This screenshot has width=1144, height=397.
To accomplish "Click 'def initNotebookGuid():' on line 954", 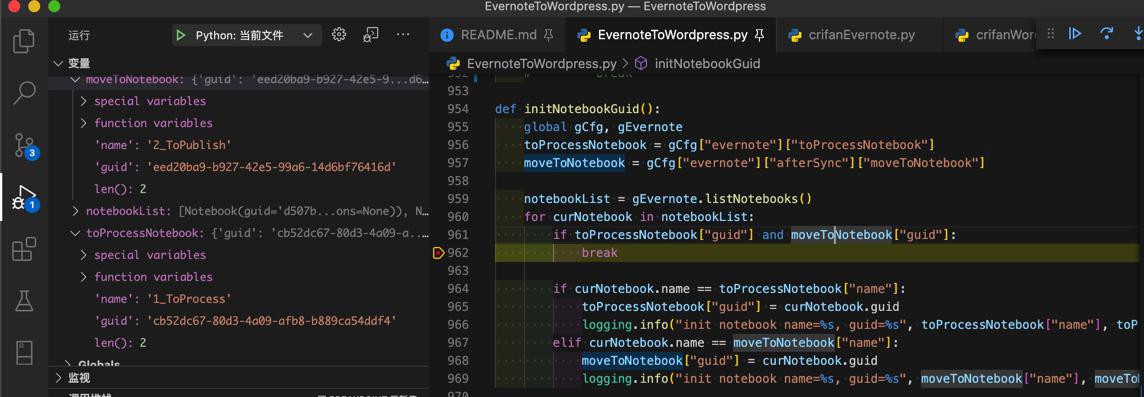I will [x=577, y=109].
